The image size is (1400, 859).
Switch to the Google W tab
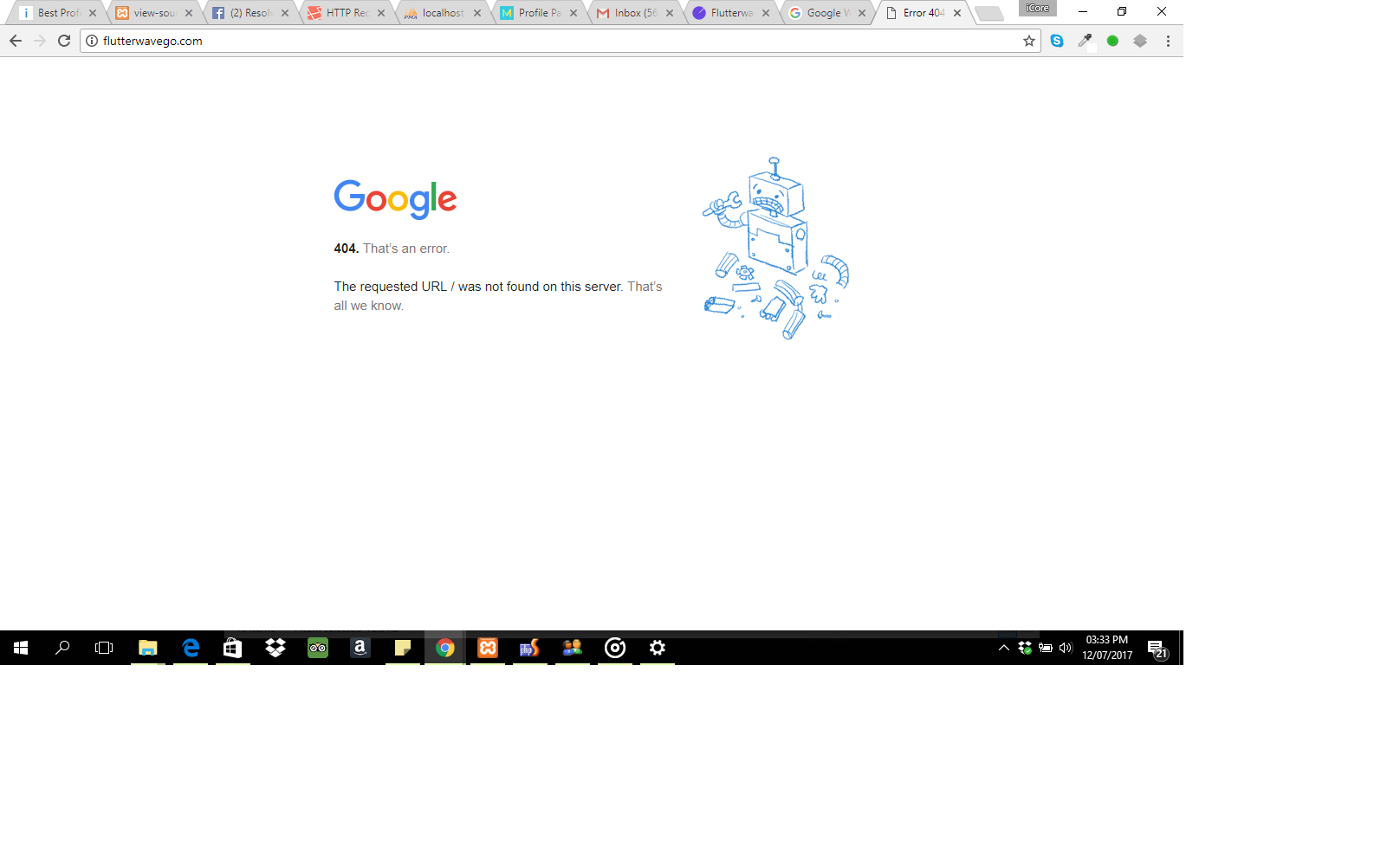pos(826,13)
